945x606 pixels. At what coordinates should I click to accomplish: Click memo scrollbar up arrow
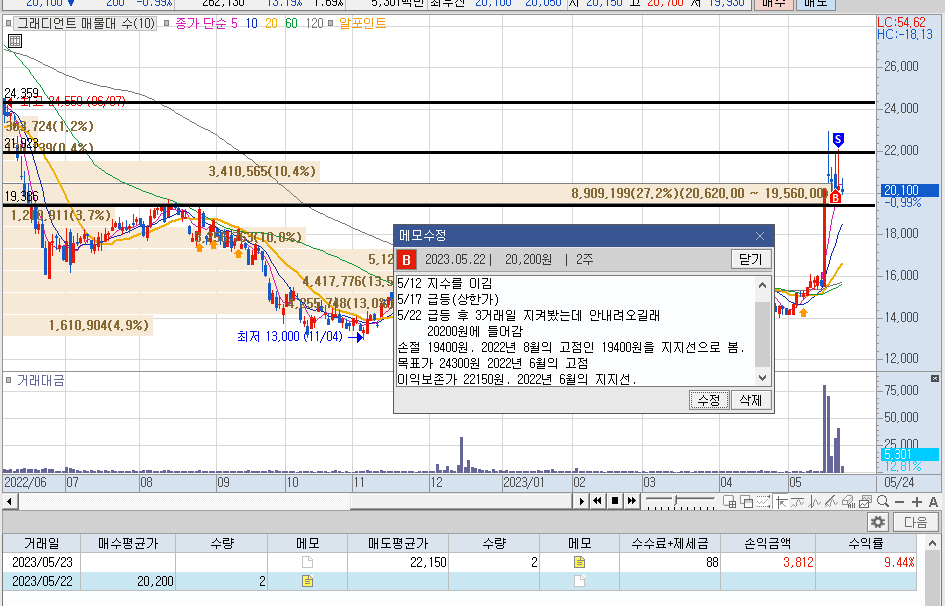point(762,285)
